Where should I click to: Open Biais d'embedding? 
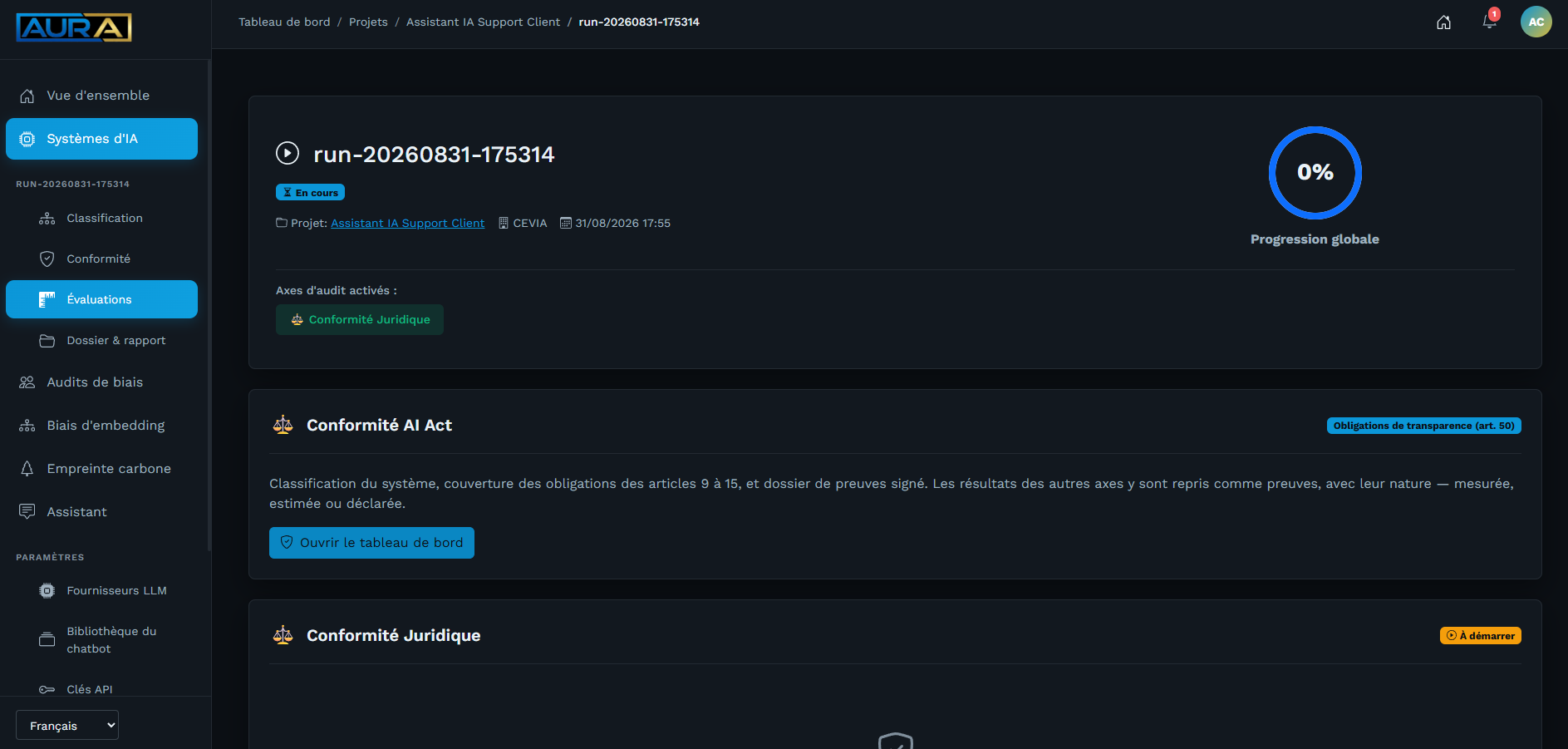(101, 426)
